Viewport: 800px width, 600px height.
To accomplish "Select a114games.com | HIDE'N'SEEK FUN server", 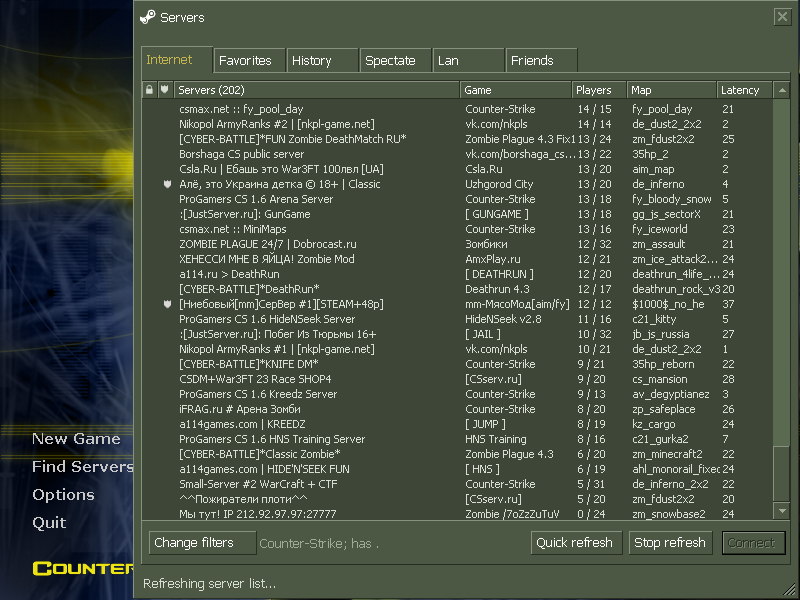I will coord(458,469).
